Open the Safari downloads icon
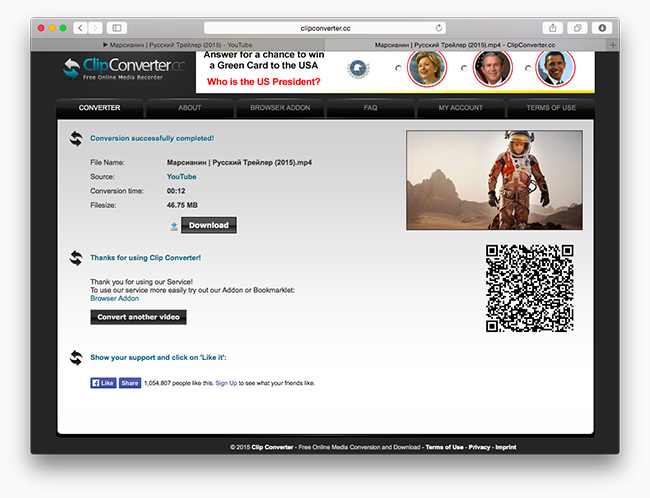 [602, 28]
